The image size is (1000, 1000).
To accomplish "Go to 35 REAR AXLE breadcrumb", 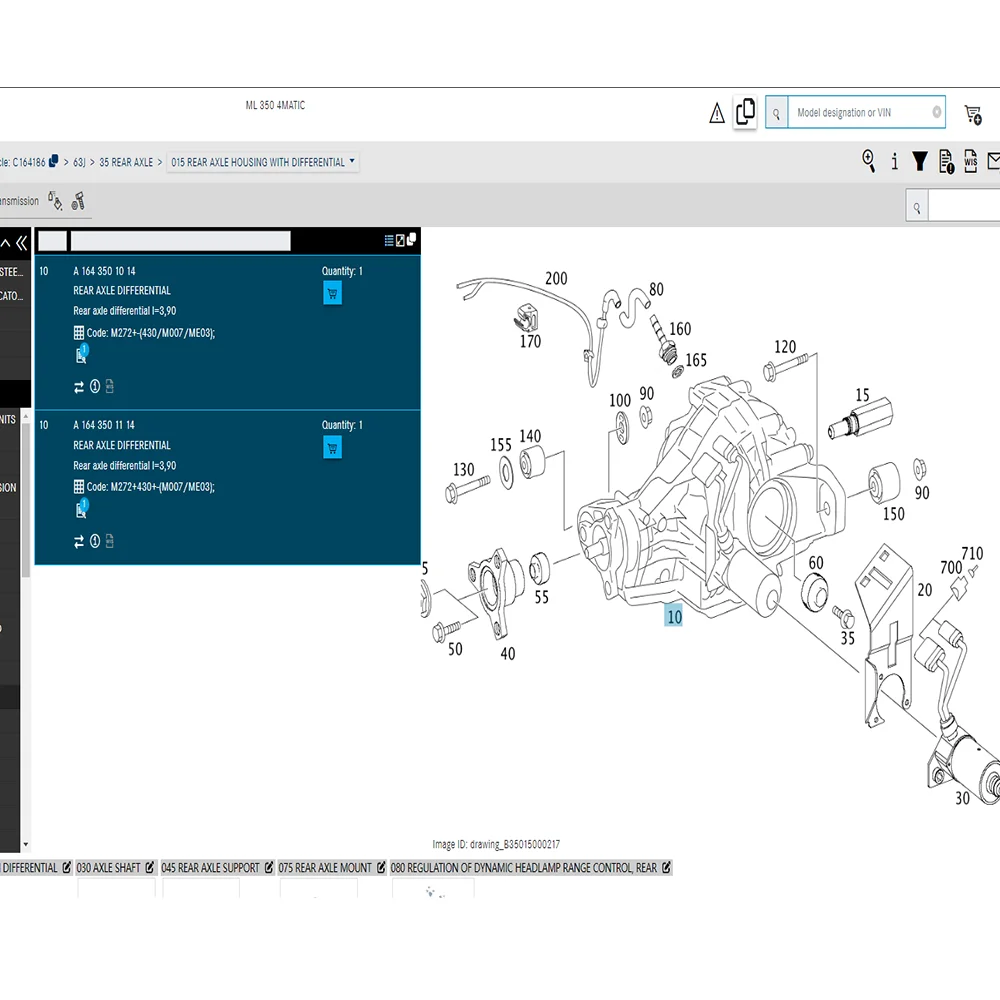I will click(126, 163).
